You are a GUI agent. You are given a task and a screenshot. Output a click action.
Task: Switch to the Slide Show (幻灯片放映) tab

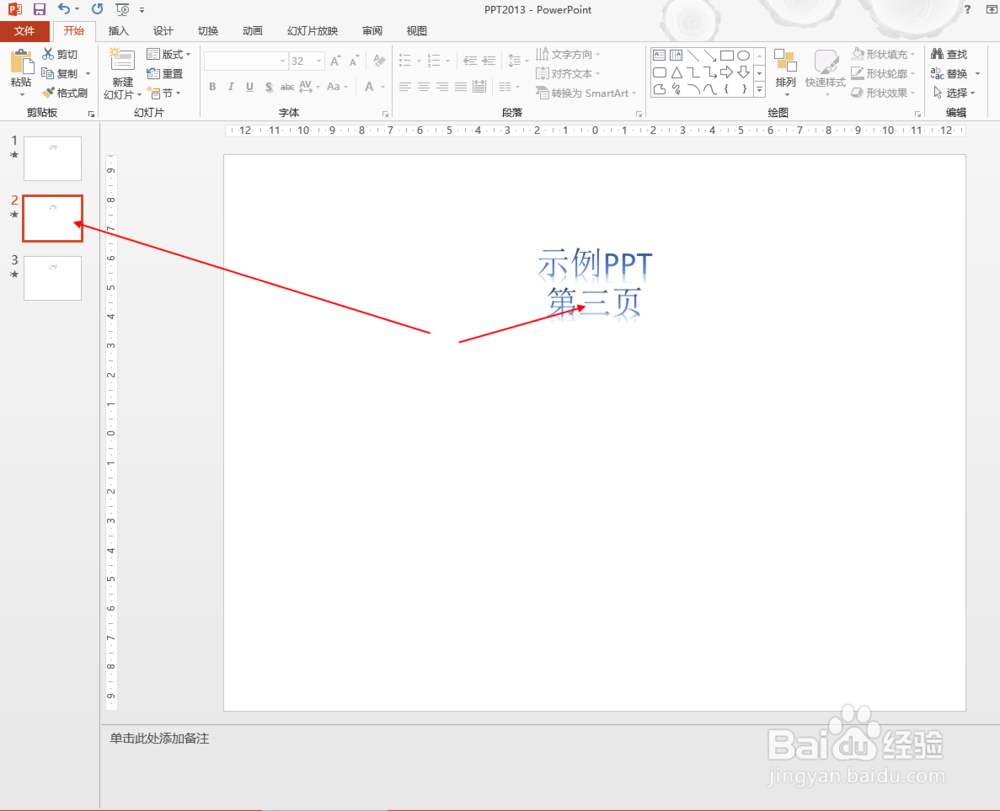click(x=312, y=31)
